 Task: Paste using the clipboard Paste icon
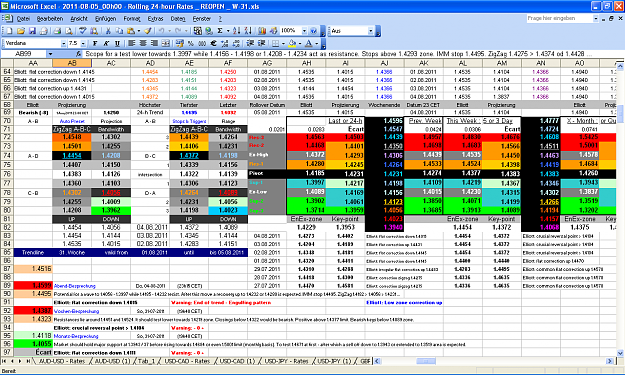[x=130, y=31]
